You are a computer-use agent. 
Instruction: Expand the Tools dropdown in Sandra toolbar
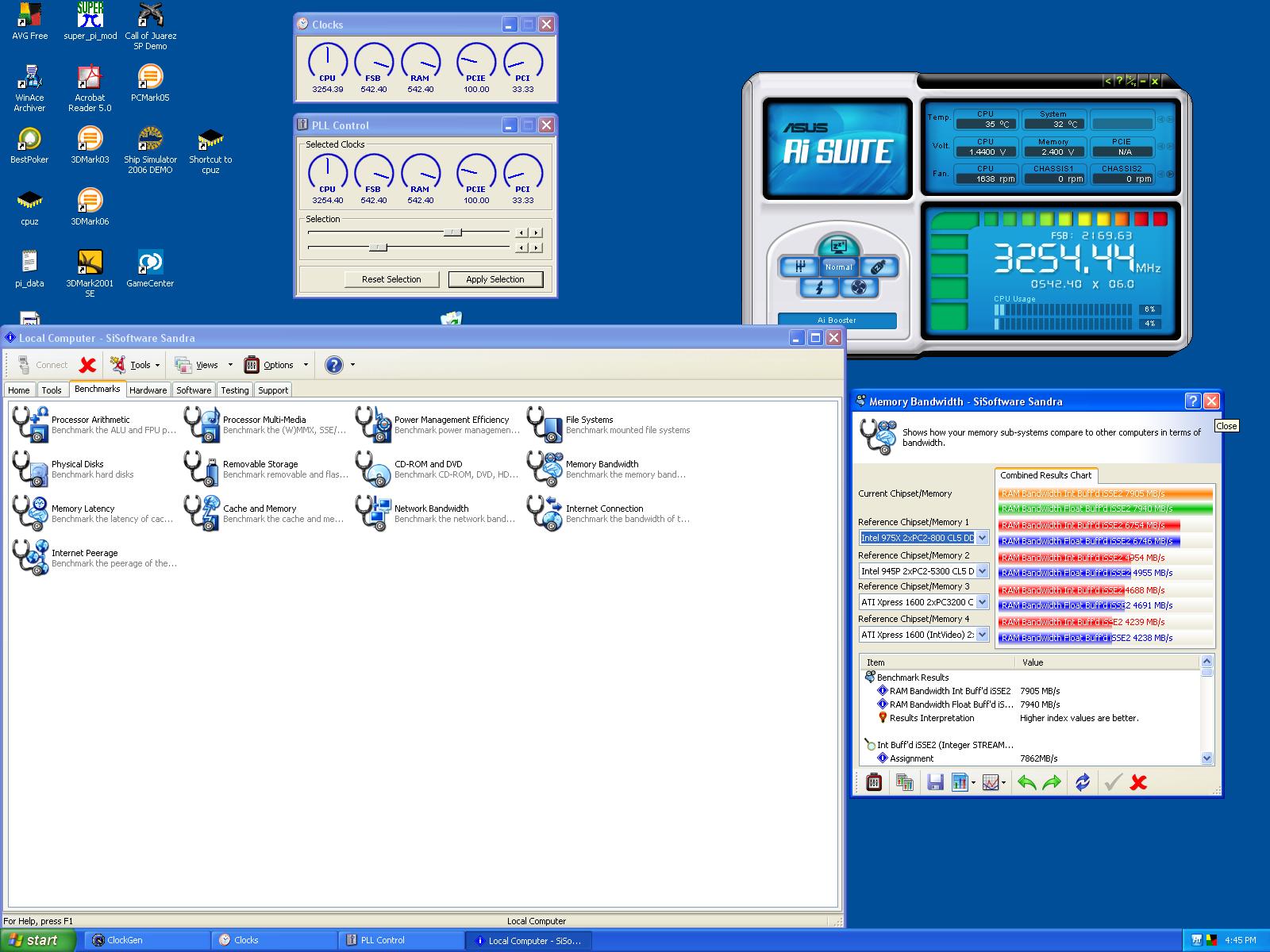157,366
